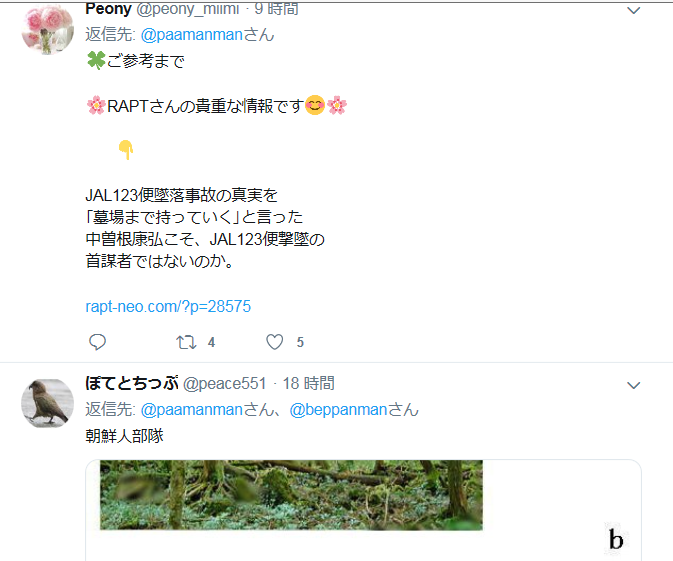673x561 pixels.
Task: Open the 9 時間 timestamp on Peony's tweet
Action: point(276,9)
